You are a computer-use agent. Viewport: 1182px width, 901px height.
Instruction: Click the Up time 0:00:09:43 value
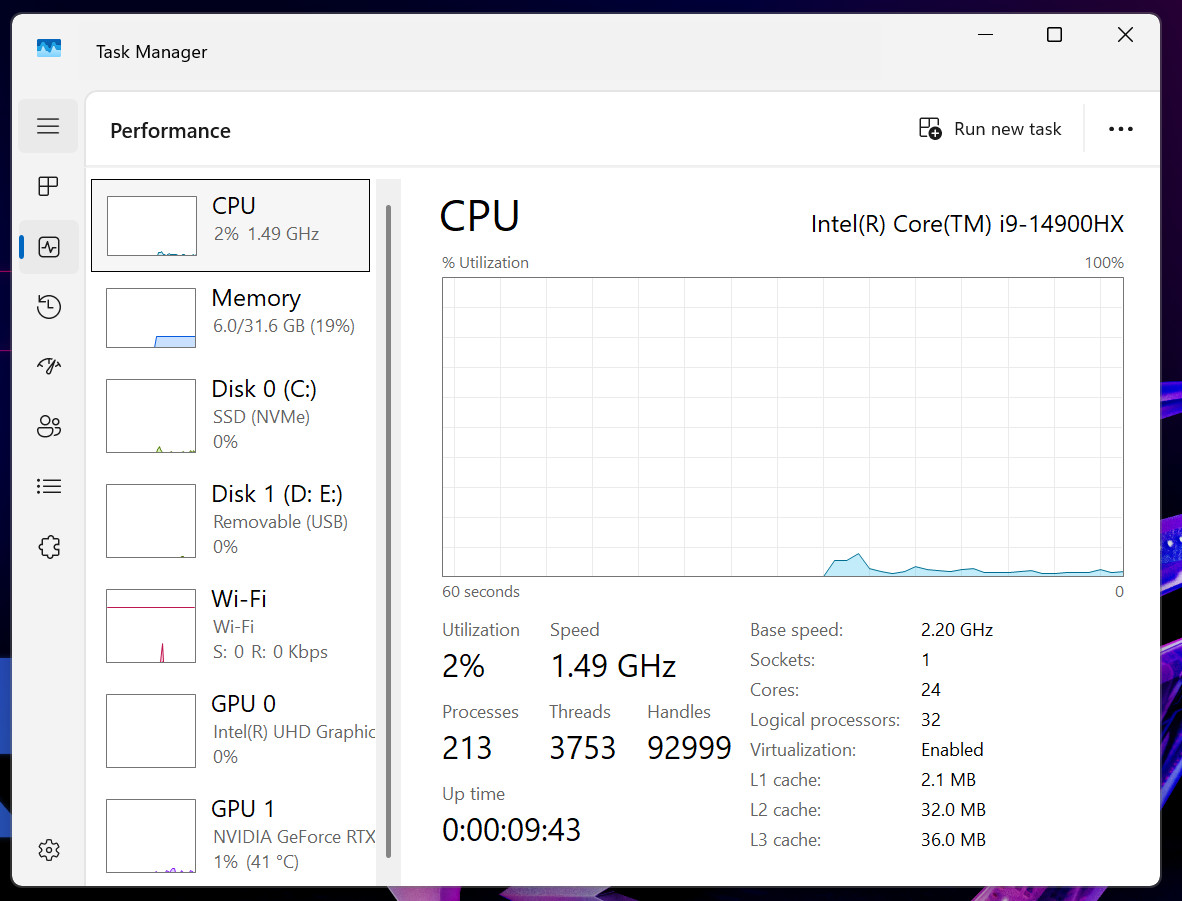(511, 830)
